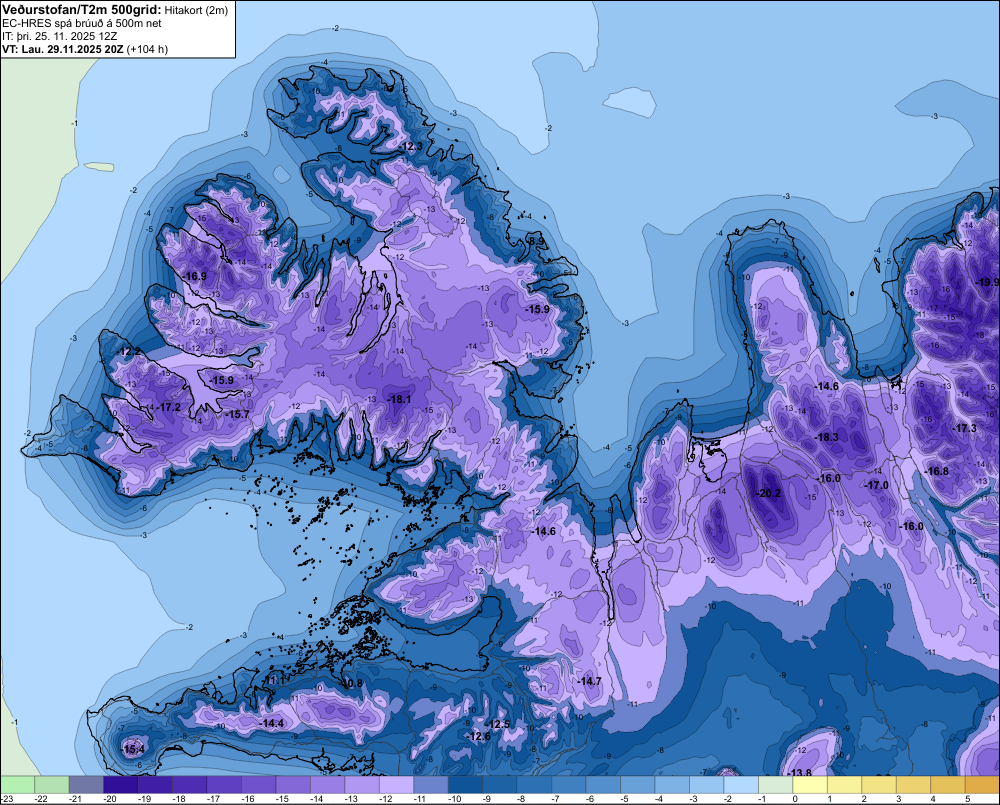Click the -17.3 temperature label
The height and width of the screenshot is (805, 1000).
(964, 428)
